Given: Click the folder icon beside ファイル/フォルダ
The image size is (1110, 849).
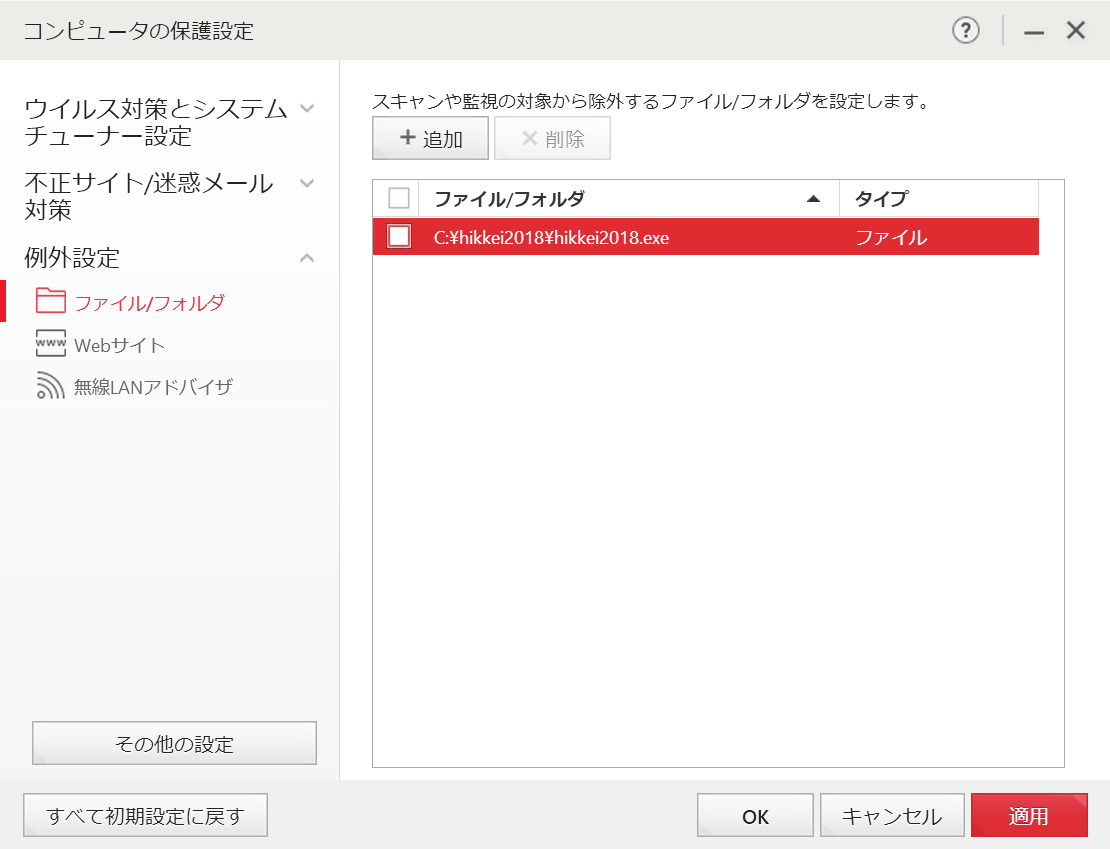Looking at the screenshot, I should click(50, 301).
